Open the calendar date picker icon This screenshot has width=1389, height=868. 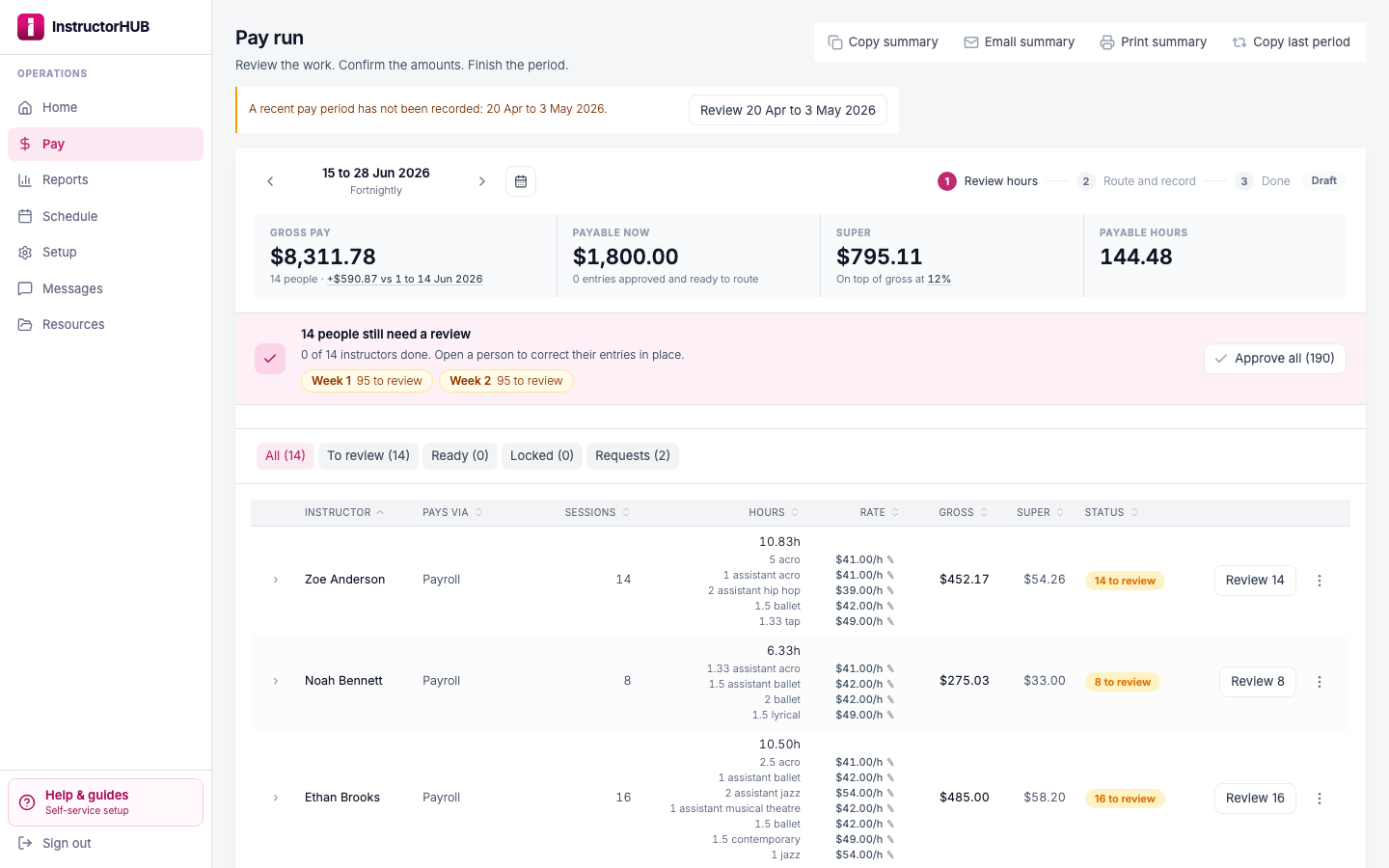521,181
